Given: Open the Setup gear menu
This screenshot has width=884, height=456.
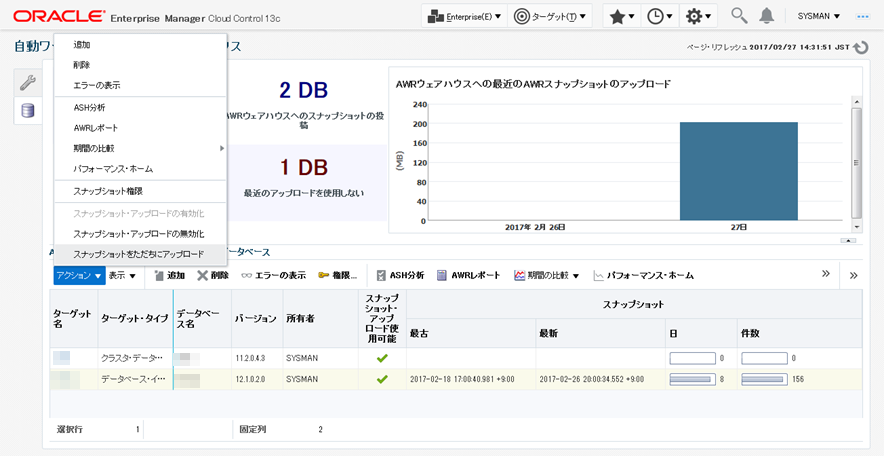Looking at the screenshot, I should click(x=698, y=17).
